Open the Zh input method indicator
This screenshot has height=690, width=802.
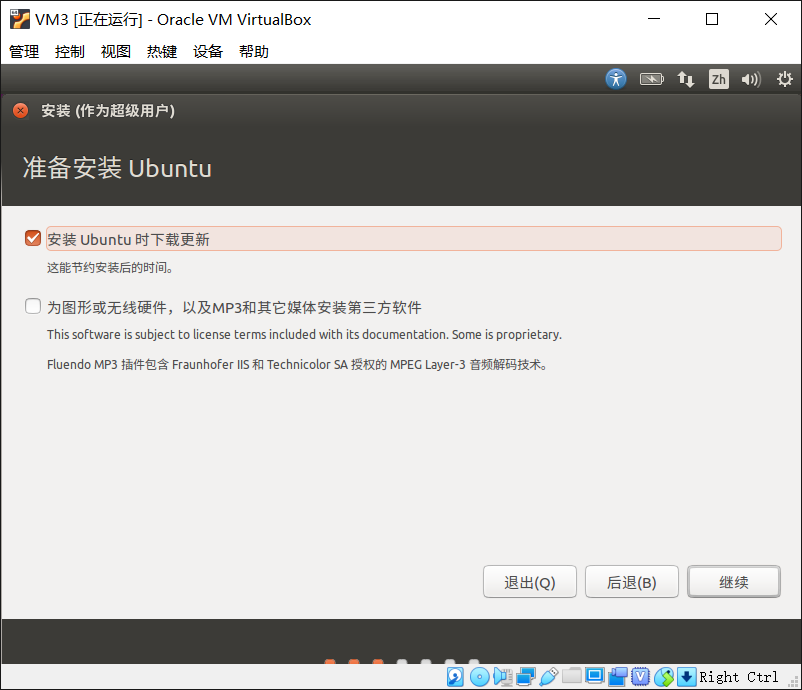point(719,79)
